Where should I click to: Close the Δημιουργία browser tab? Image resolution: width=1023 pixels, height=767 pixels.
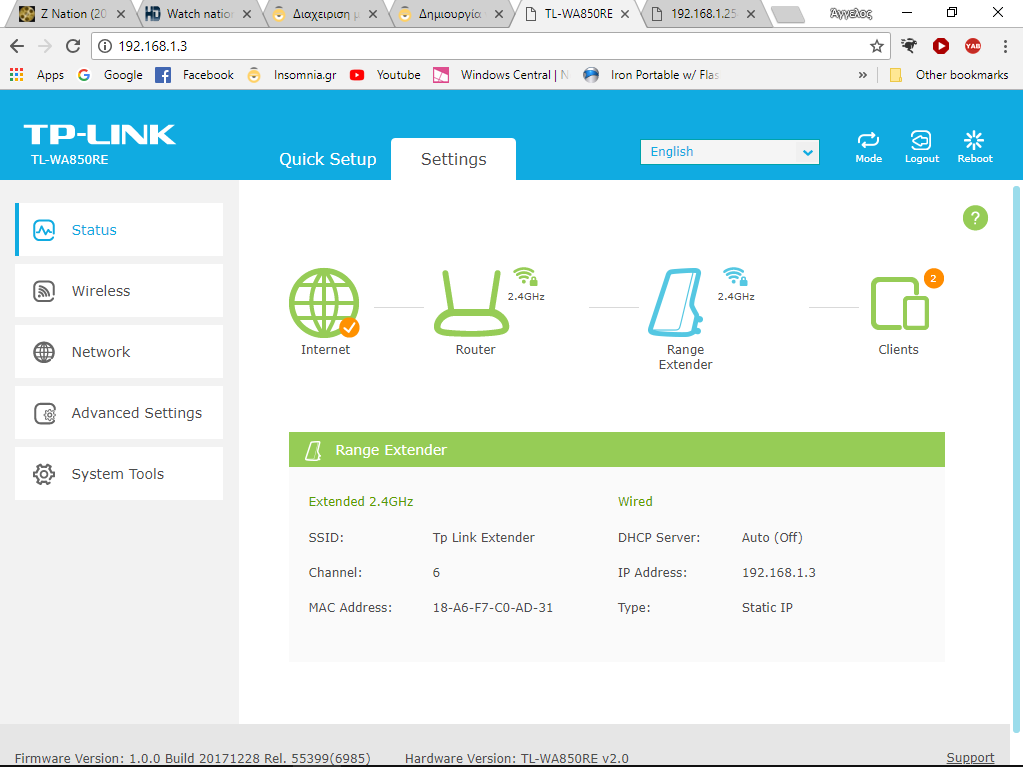498,14
